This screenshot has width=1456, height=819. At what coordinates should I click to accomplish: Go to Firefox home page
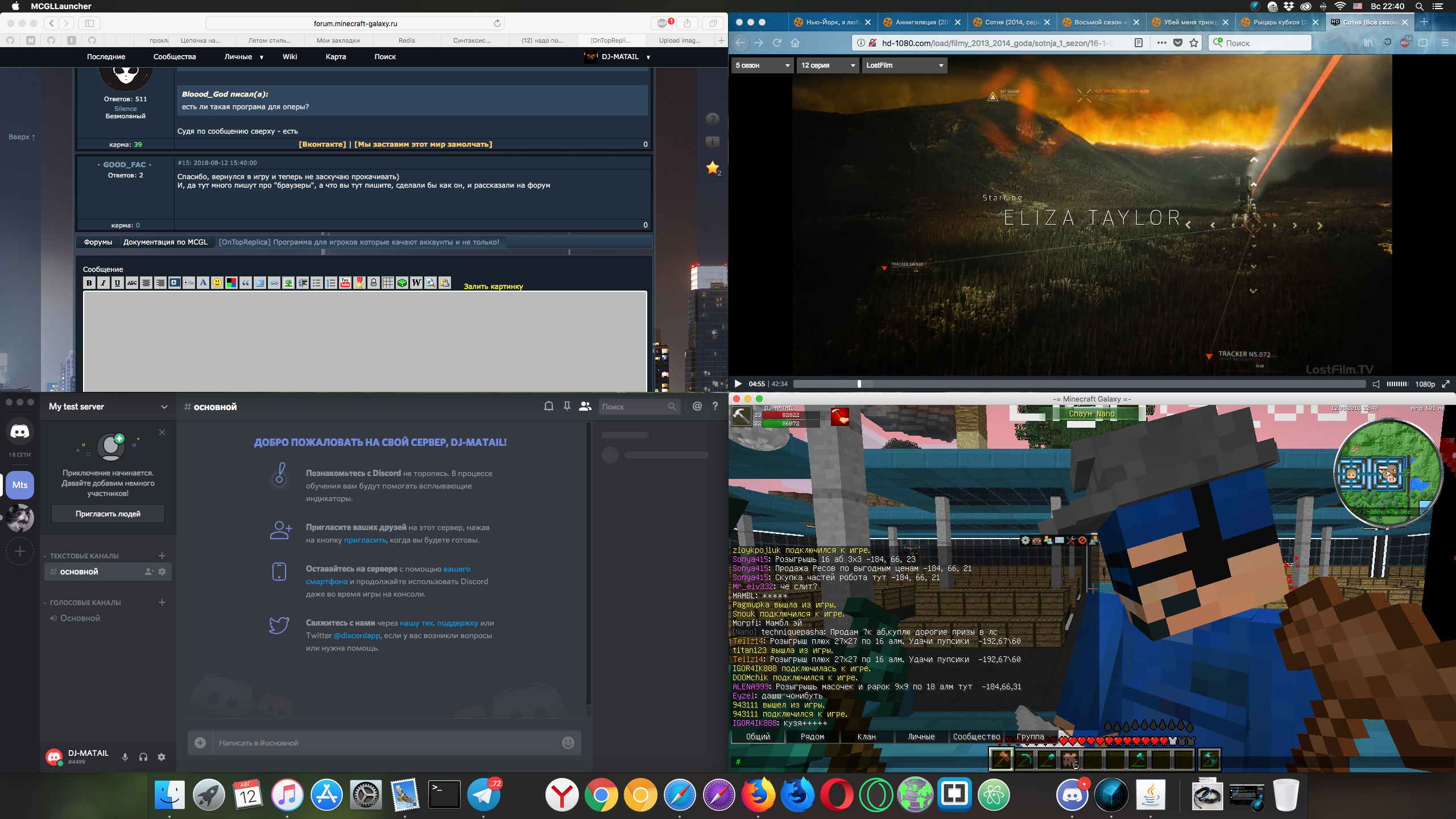(x=795, y=43)
